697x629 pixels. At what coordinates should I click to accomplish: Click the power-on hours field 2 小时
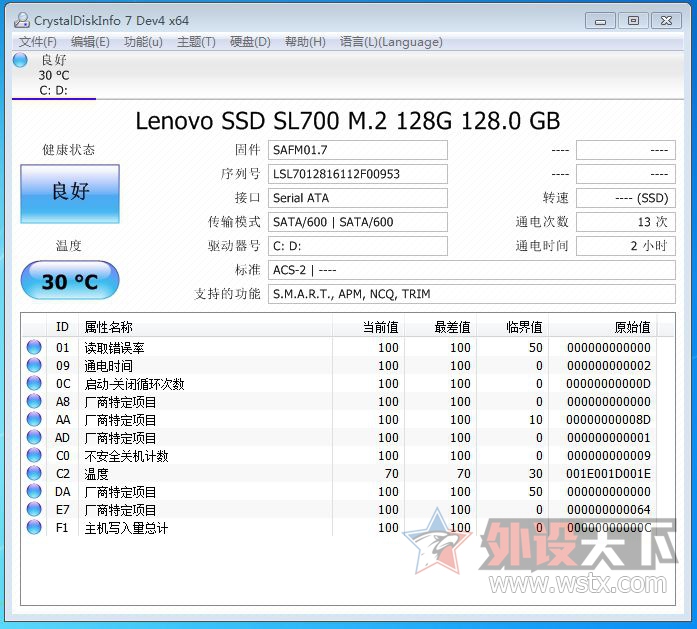pyautogui.click(x=626, y=246)
